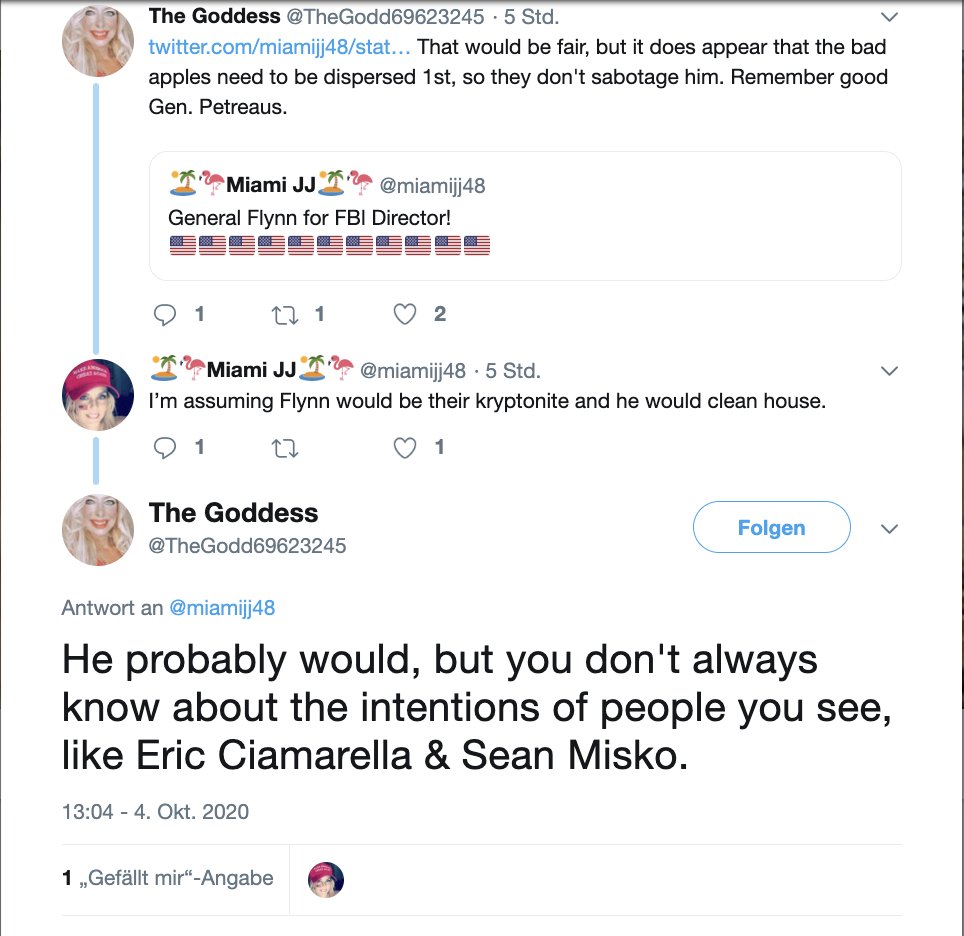Open small avatar of the liker
Image resolution: width=964 pixels, height=936 pixels.
coord(326,879)
